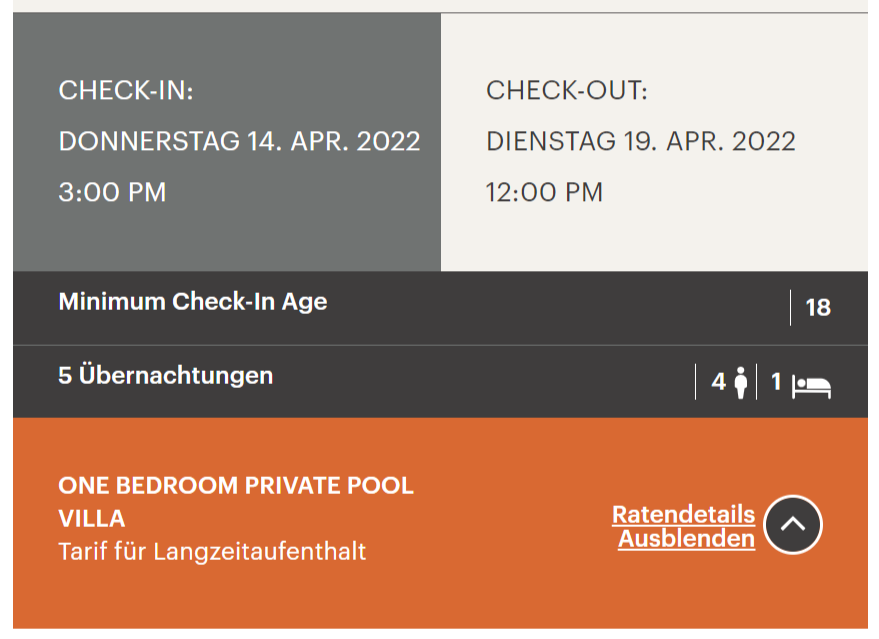
Task: Select check-in date Donnerstag 14. Apr. 2022
Action: (239, 141)
